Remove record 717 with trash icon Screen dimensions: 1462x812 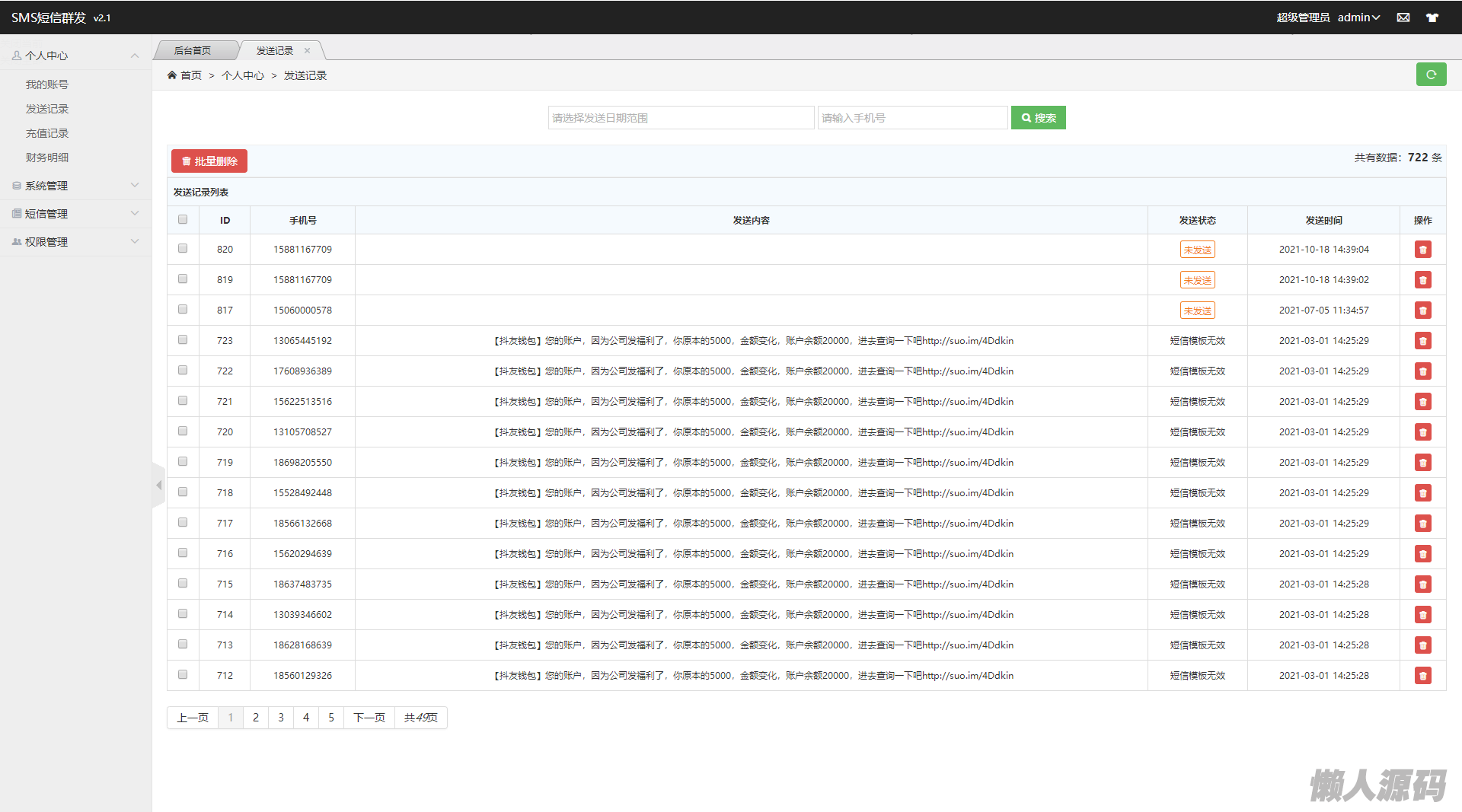tap(1422, 524)
